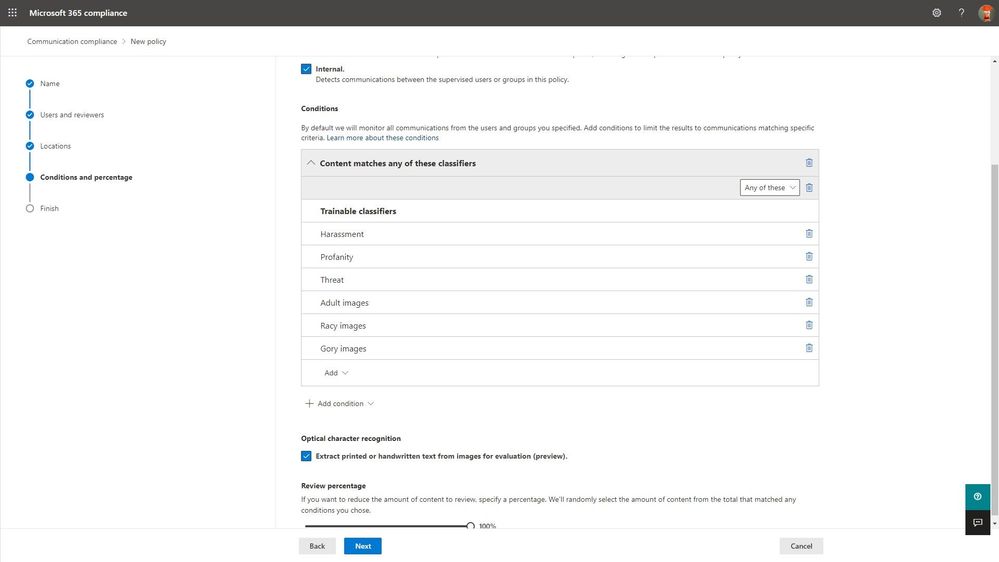Remove the Threat classifier
This screenshot has width=999, height=562.
809,280
